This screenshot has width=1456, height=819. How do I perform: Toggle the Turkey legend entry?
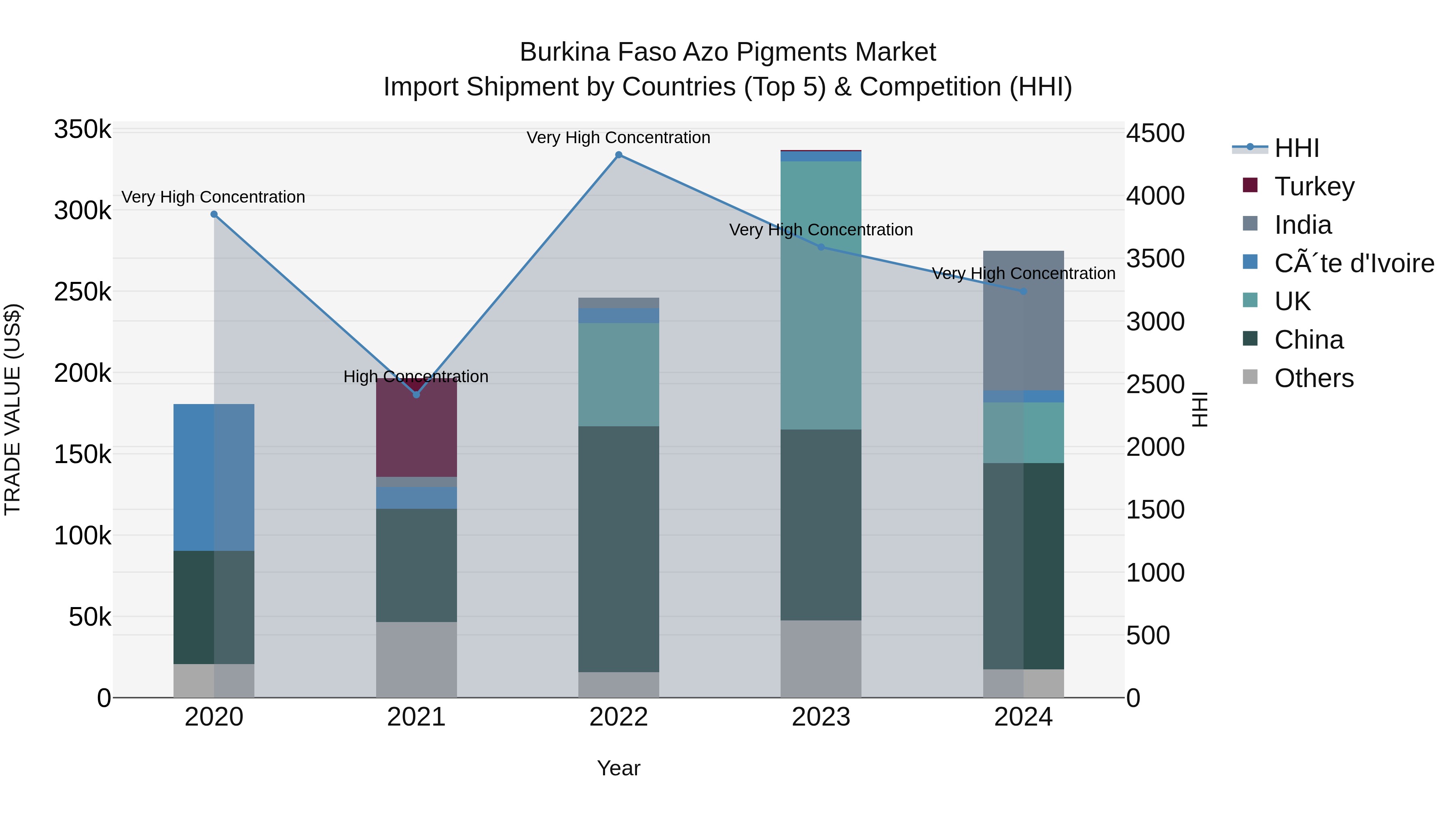coord(1299,186)
